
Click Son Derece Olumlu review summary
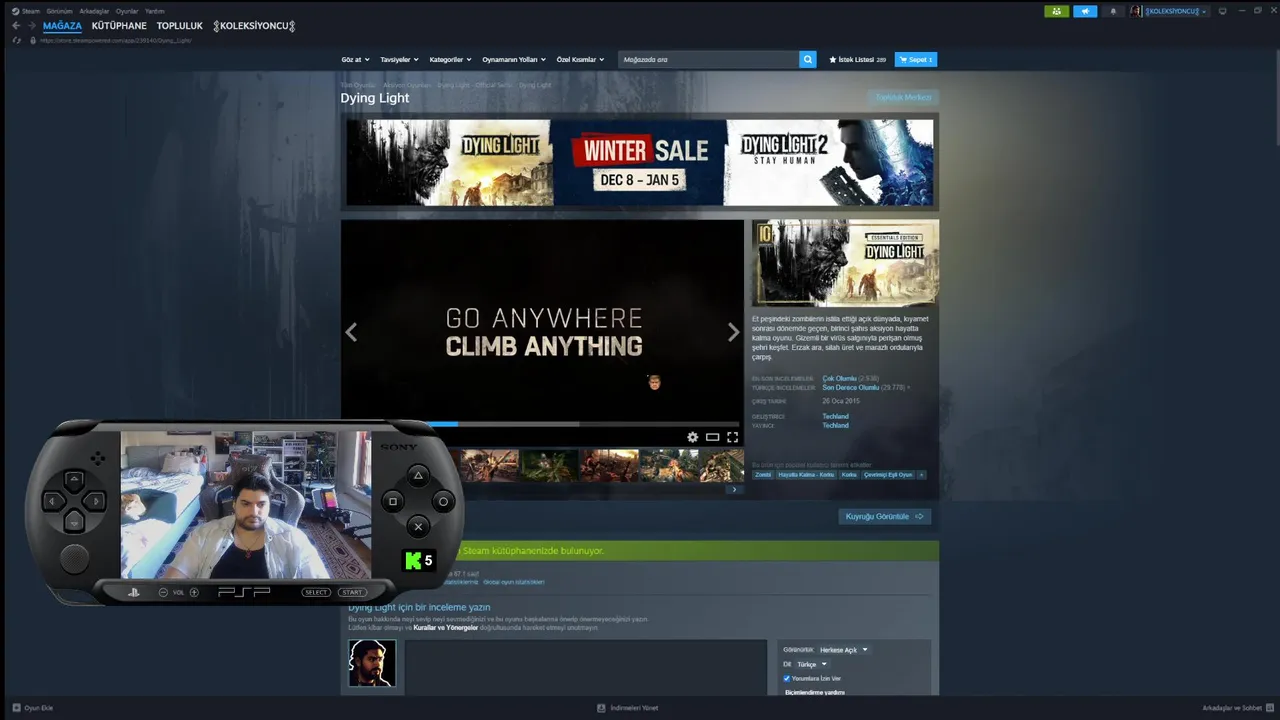(x=850, y=388)
